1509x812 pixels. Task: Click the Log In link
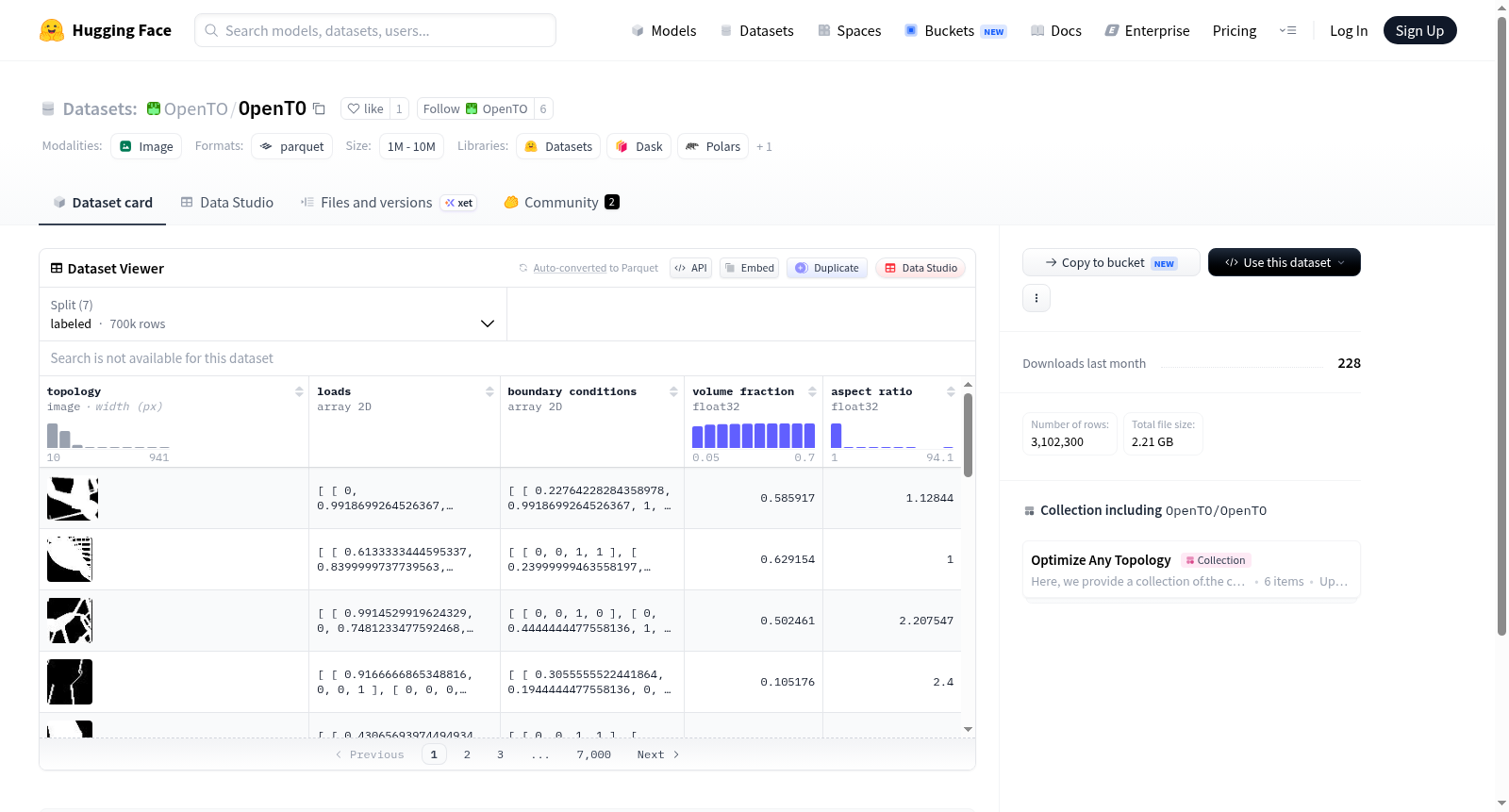1349,30
